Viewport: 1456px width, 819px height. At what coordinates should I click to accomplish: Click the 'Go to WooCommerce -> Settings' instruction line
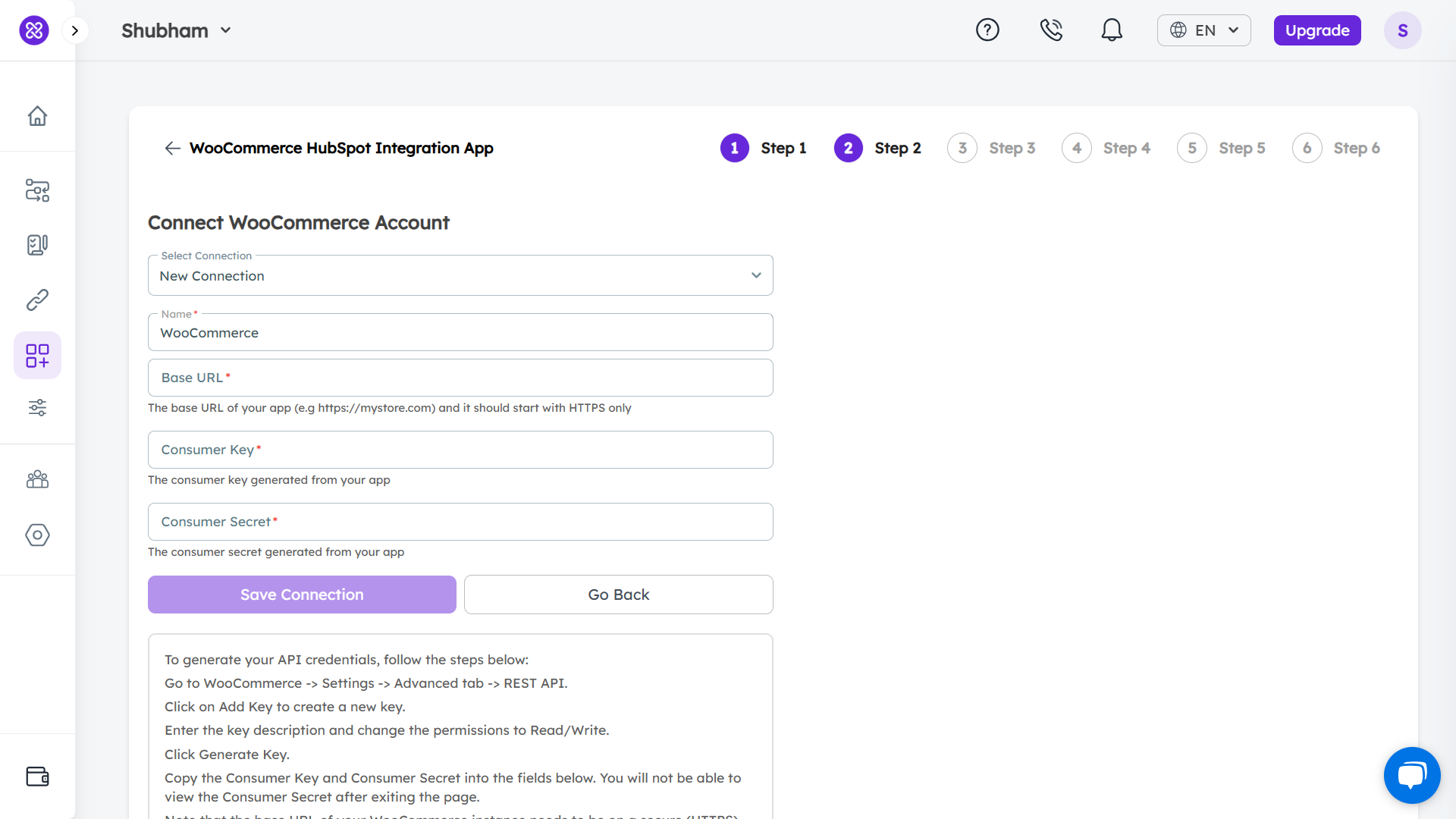366,683
